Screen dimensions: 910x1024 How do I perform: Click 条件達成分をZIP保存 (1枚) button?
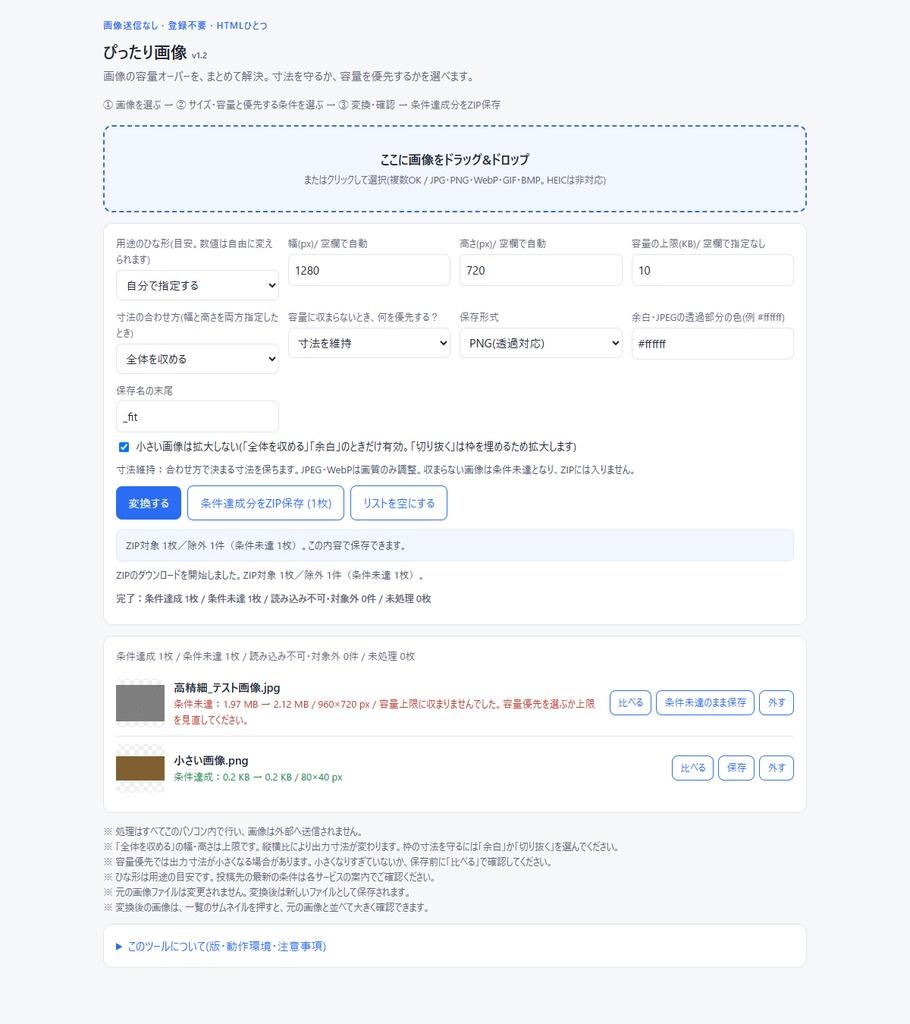pos(265,503)
